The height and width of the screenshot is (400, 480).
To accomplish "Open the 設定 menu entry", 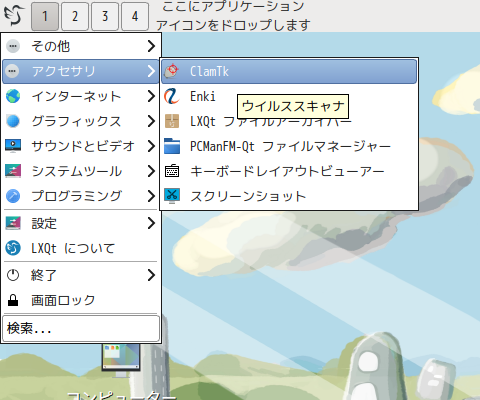I will pyautogui.click(x=81, y=223).
